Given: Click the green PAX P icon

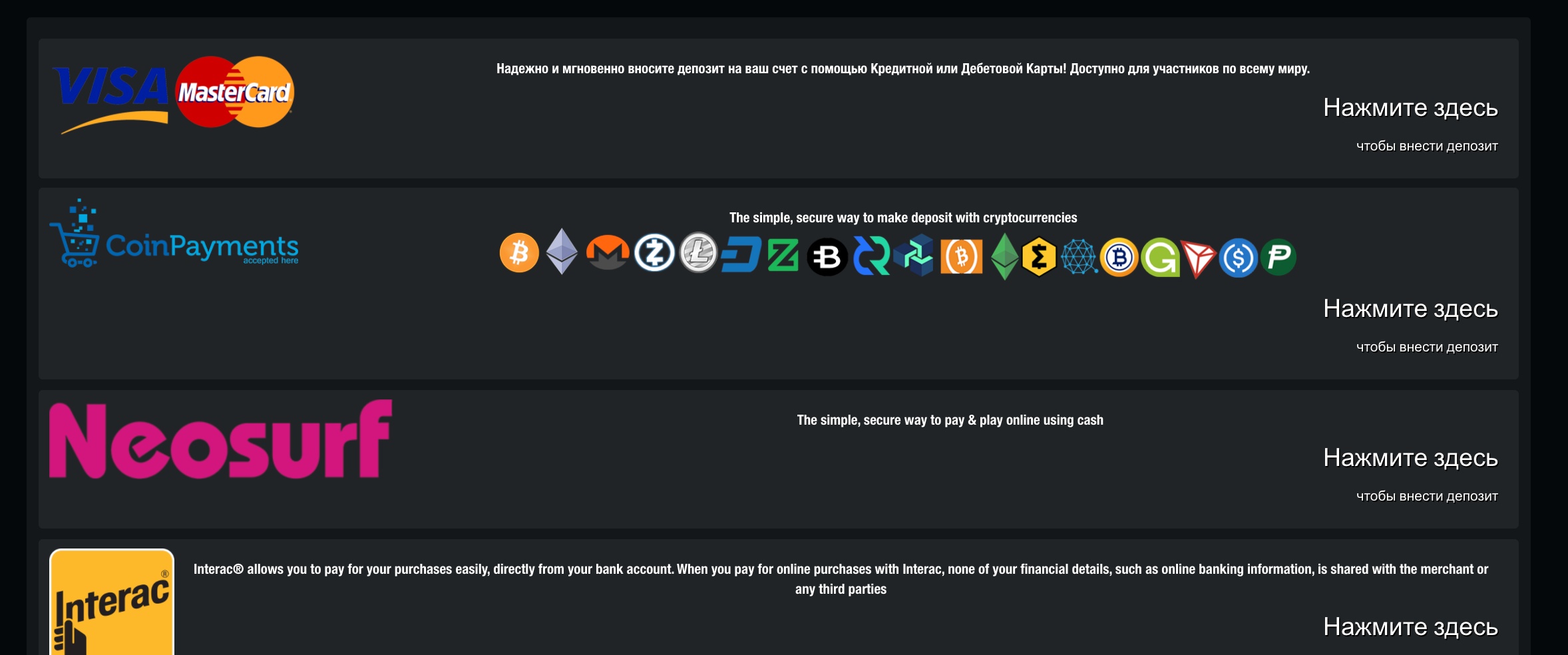Looking at the screenshot, I should (x=1278, y=257).
